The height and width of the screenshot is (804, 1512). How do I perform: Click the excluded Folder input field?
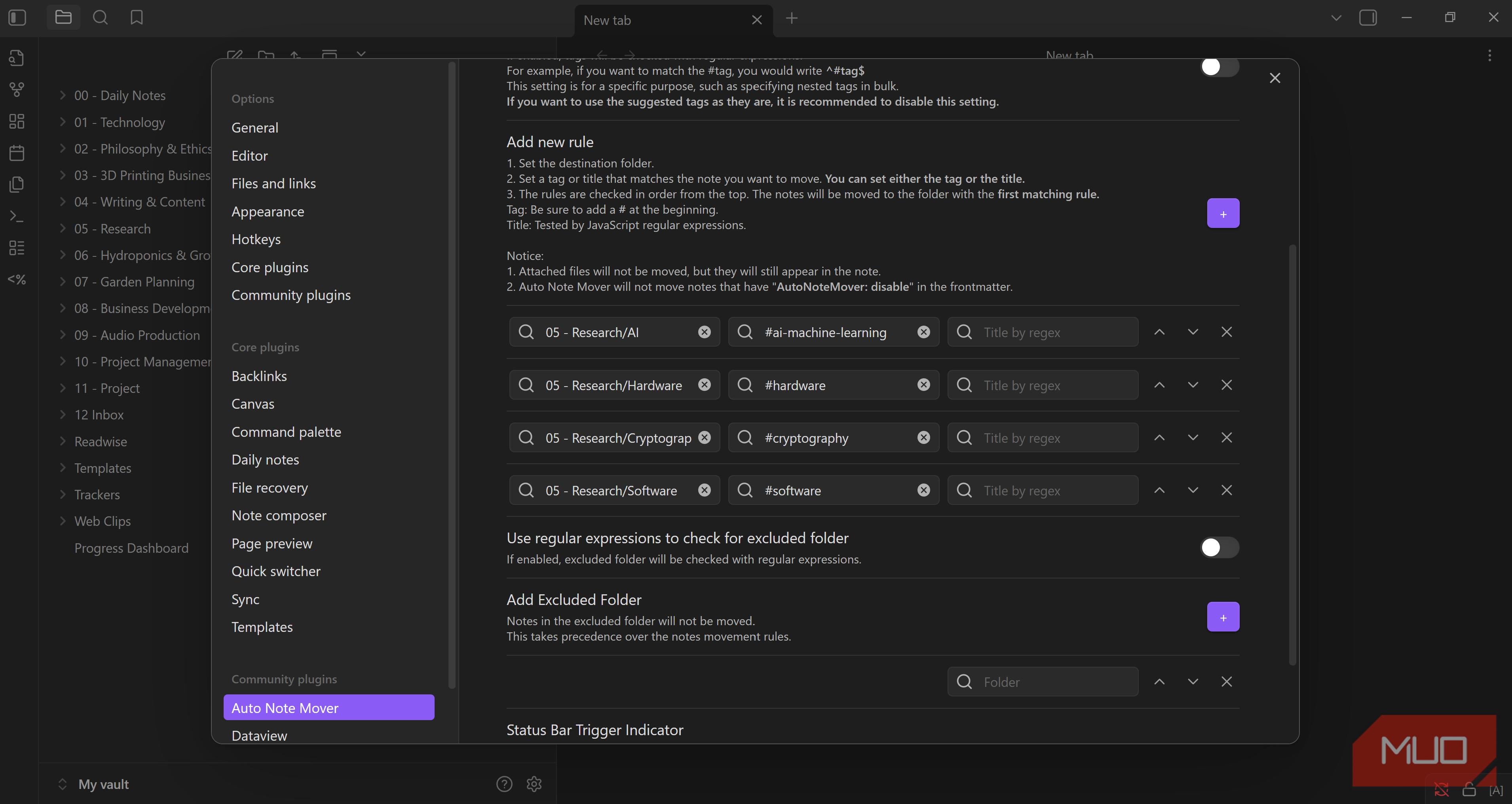[1043, 681]
